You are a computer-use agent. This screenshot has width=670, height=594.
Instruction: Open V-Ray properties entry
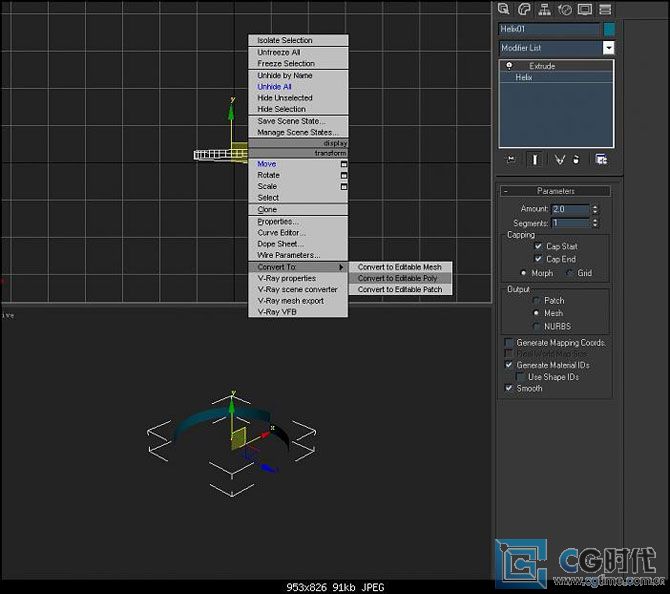point(298,278)
